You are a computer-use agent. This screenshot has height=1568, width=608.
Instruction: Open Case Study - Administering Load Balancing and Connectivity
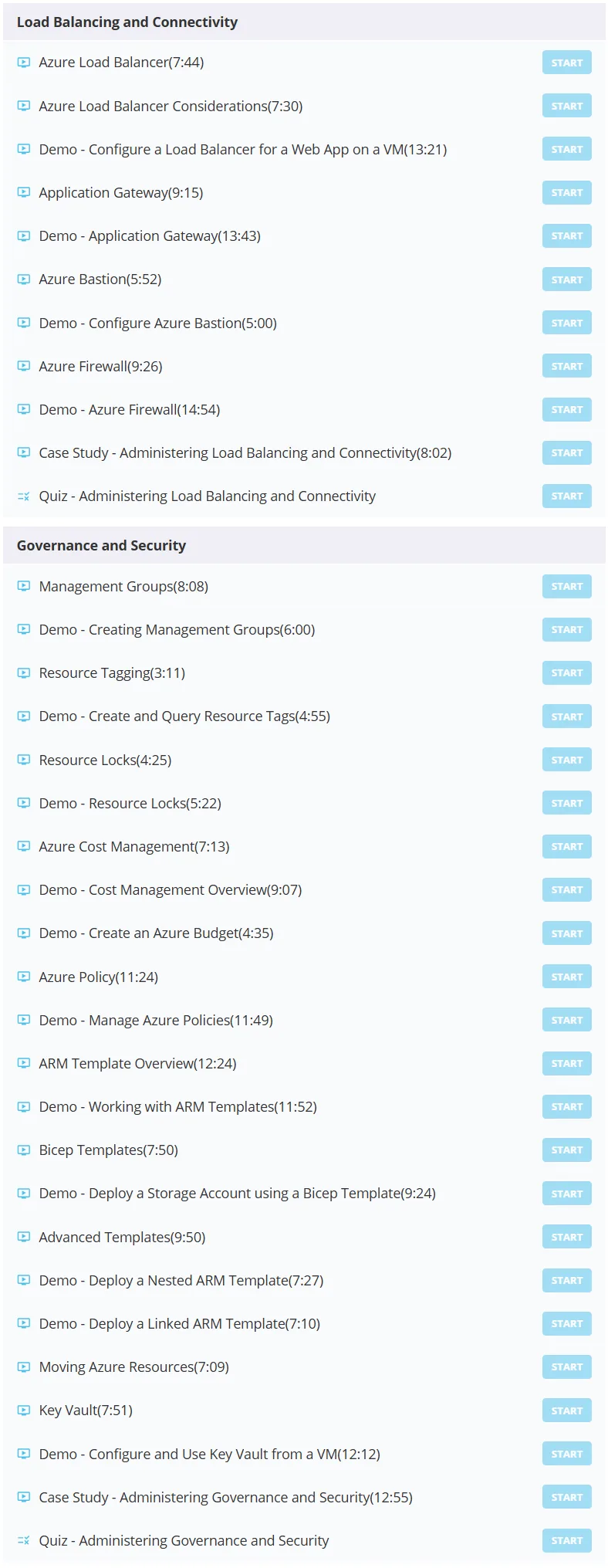(245, 453)
